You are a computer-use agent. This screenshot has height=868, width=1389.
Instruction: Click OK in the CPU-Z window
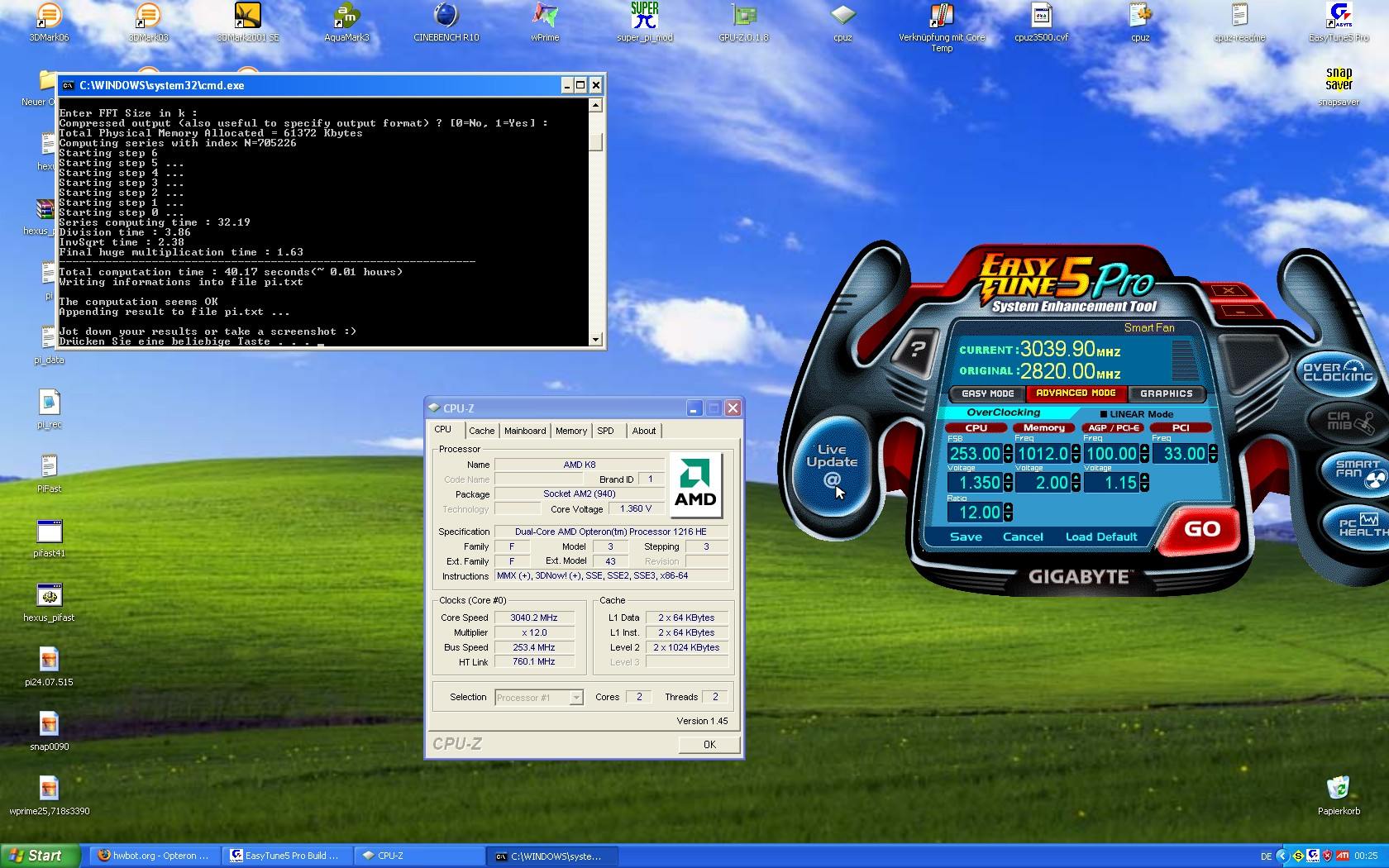click(x=709, y=745)
